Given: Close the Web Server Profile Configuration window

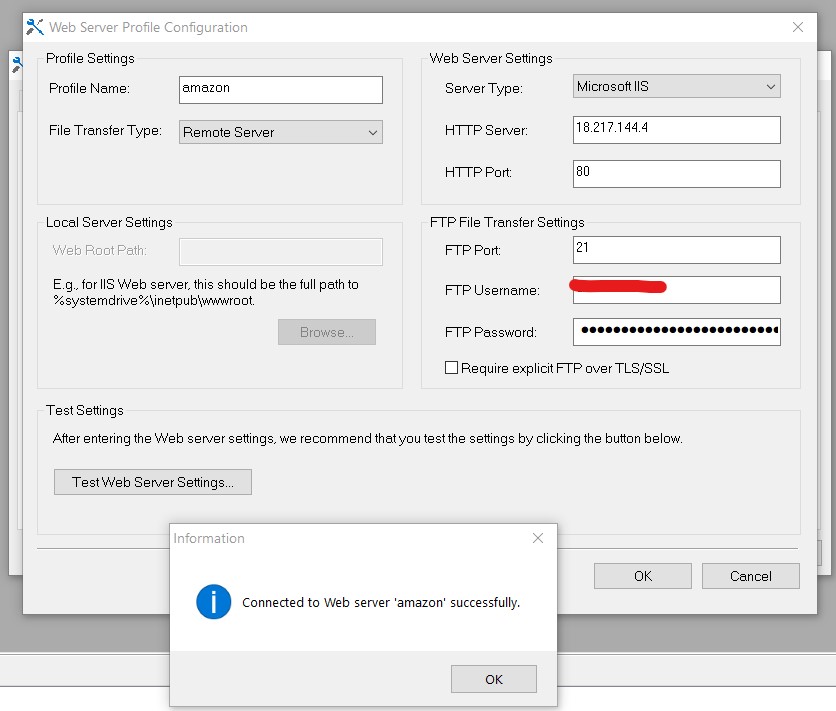Looking at the screenshot, I should (x=798, y=27).
